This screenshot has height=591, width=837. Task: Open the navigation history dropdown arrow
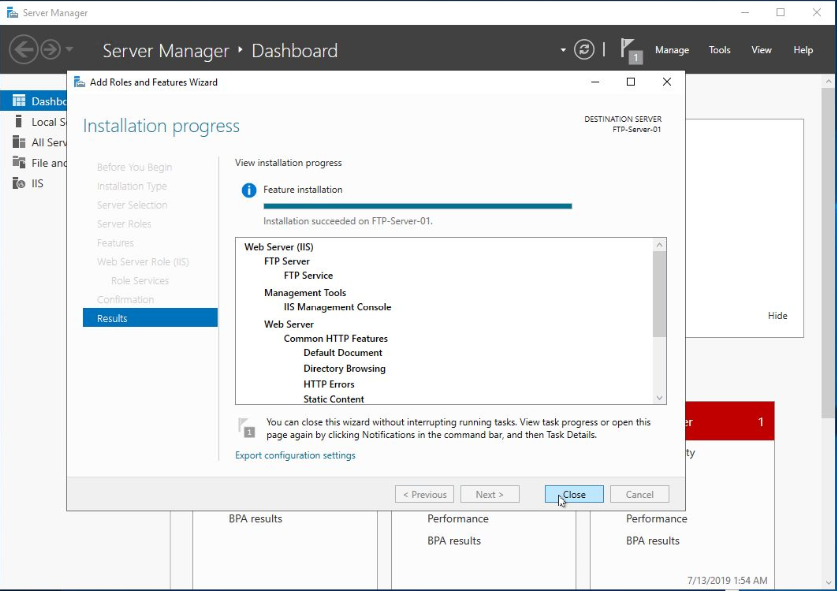[69, 50]
